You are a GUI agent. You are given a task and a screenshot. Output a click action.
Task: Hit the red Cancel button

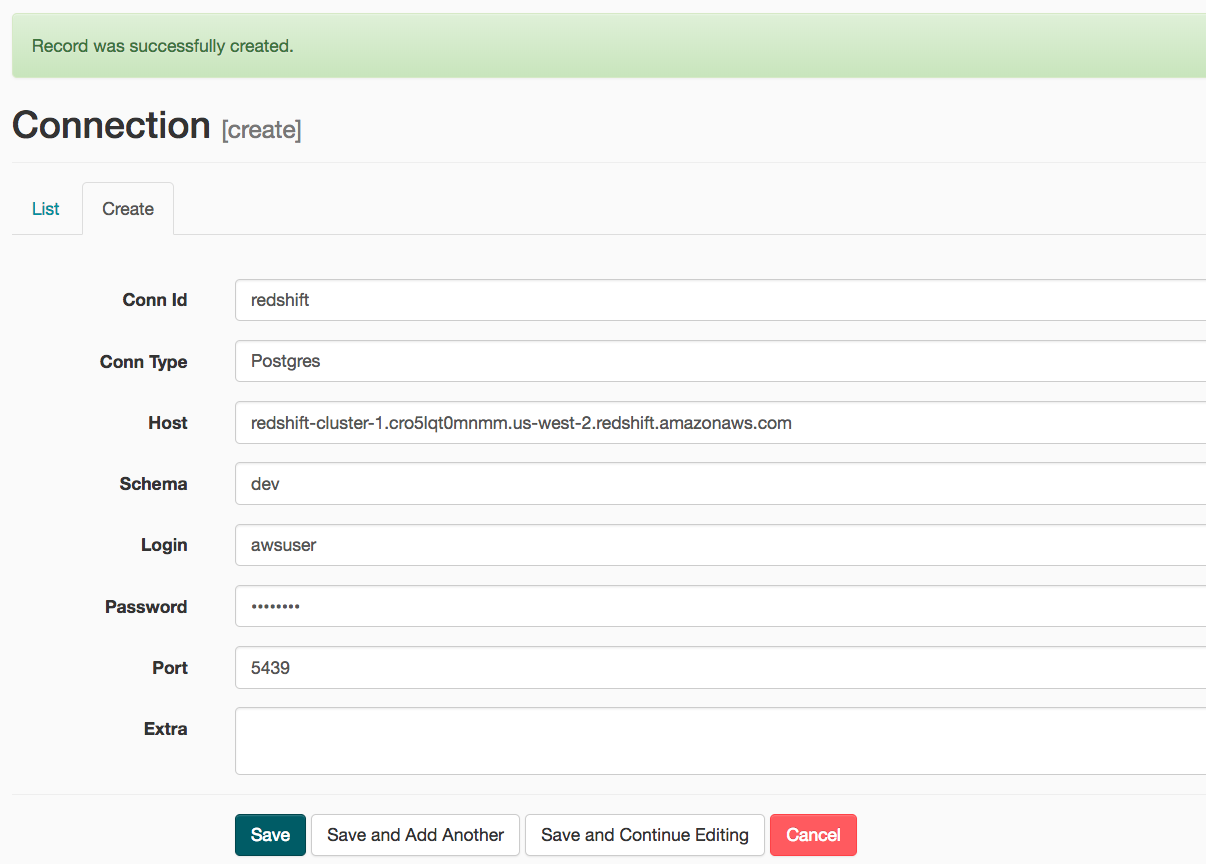(813, 835)
